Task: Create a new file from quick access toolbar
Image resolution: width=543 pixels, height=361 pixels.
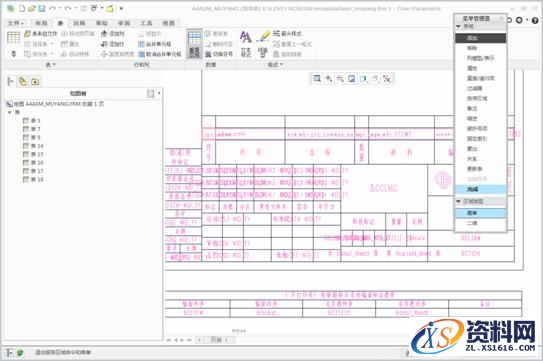Action: coord(22,8)
